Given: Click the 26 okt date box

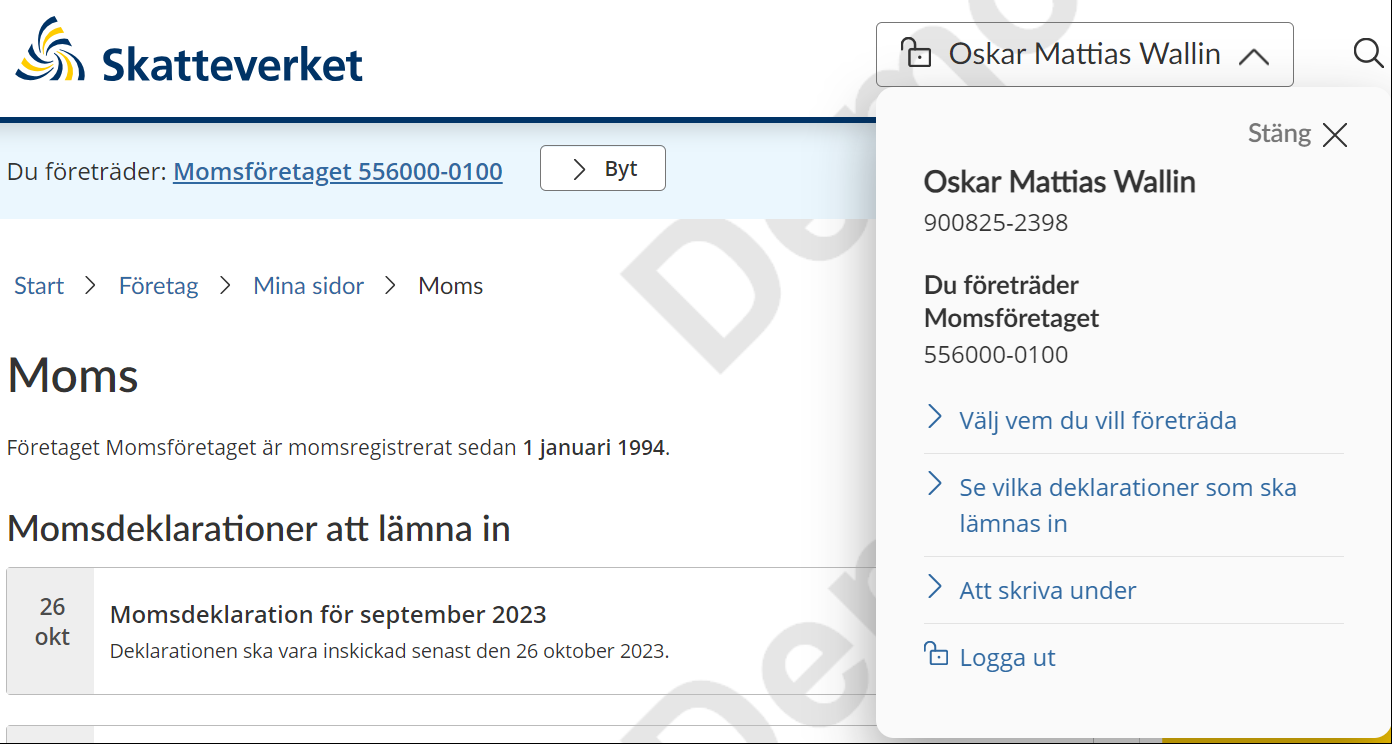Looking at the screenshot, I should click(52, 631).
